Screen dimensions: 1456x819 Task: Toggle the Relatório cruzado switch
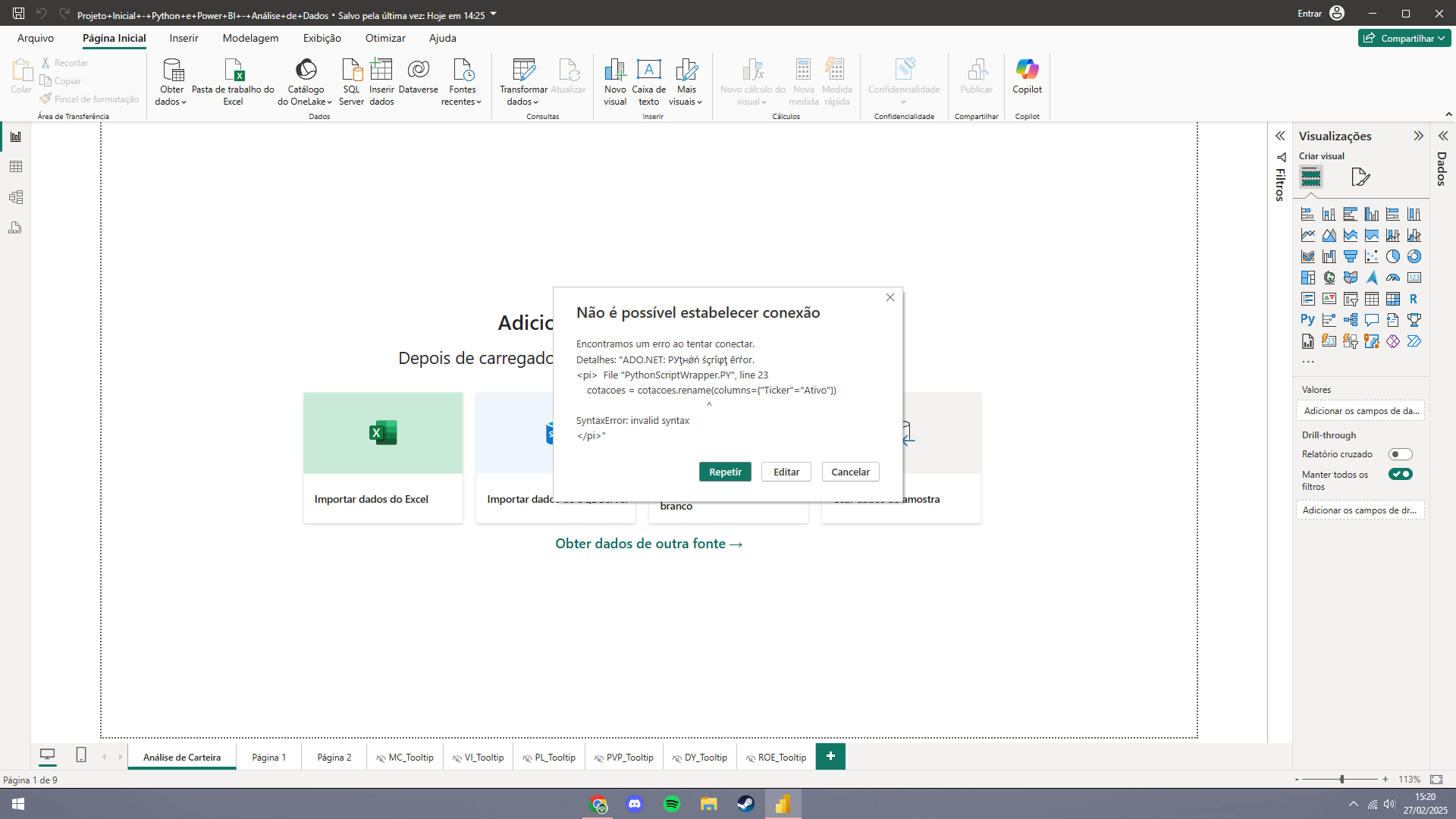point(1400,454)
